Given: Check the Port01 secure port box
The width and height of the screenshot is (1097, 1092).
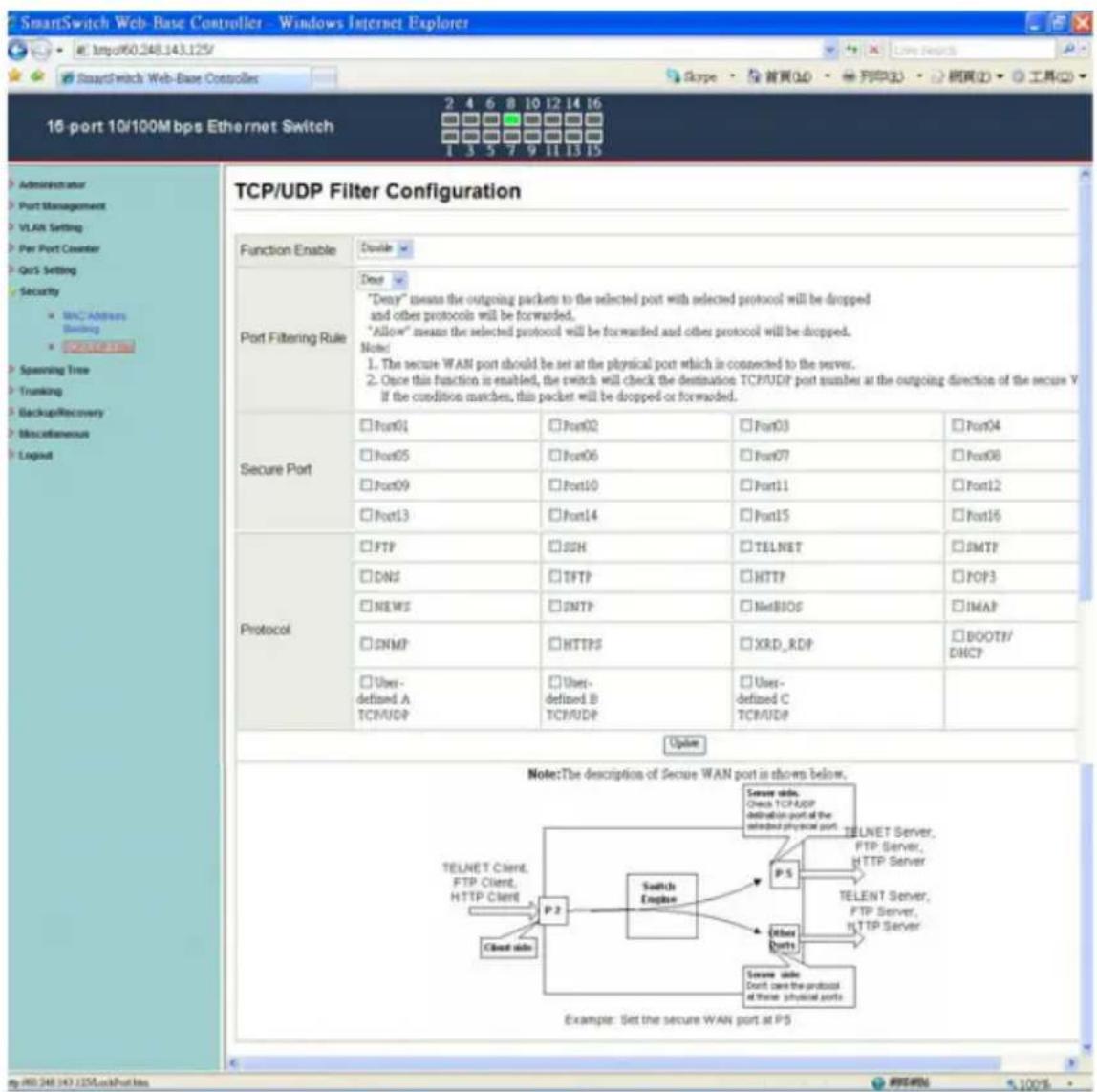Looking at the screenshot, I should pyautogui.click(x=366, y=424).
